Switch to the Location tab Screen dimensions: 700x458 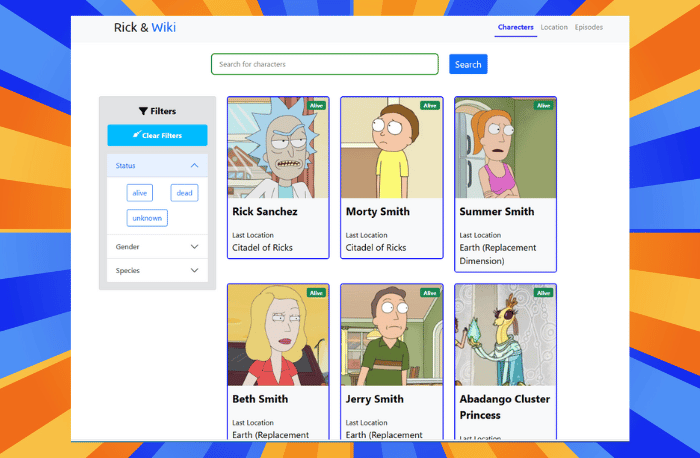(554, 27)
